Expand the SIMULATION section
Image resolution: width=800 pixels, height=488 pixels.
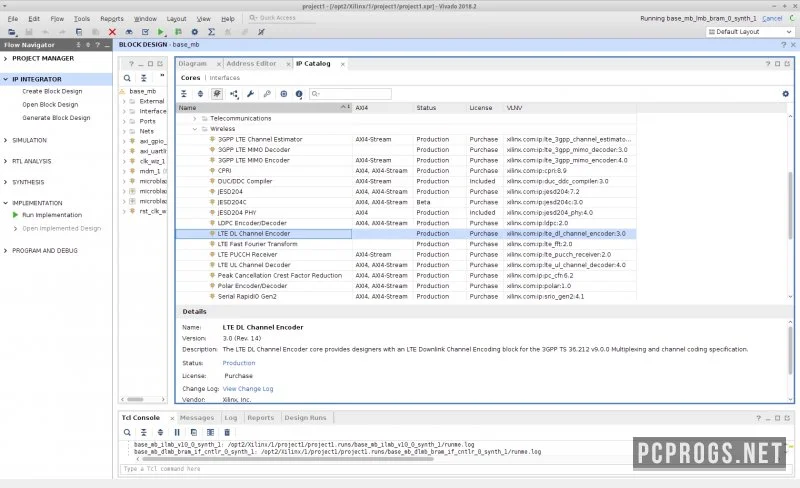pos(6,140)
